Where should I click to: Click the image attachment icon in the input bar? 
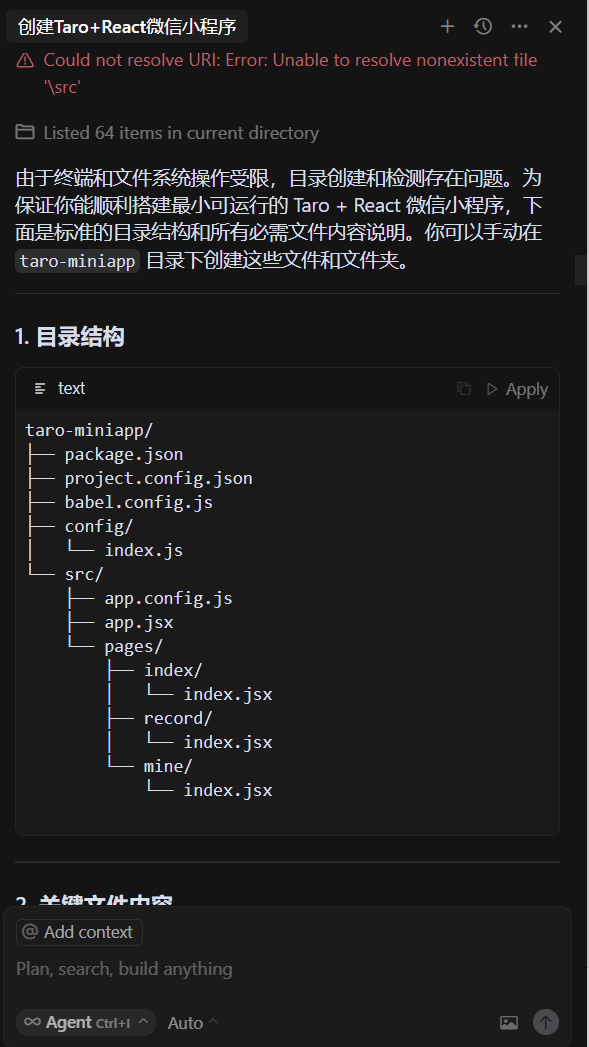coord(508,1022)
